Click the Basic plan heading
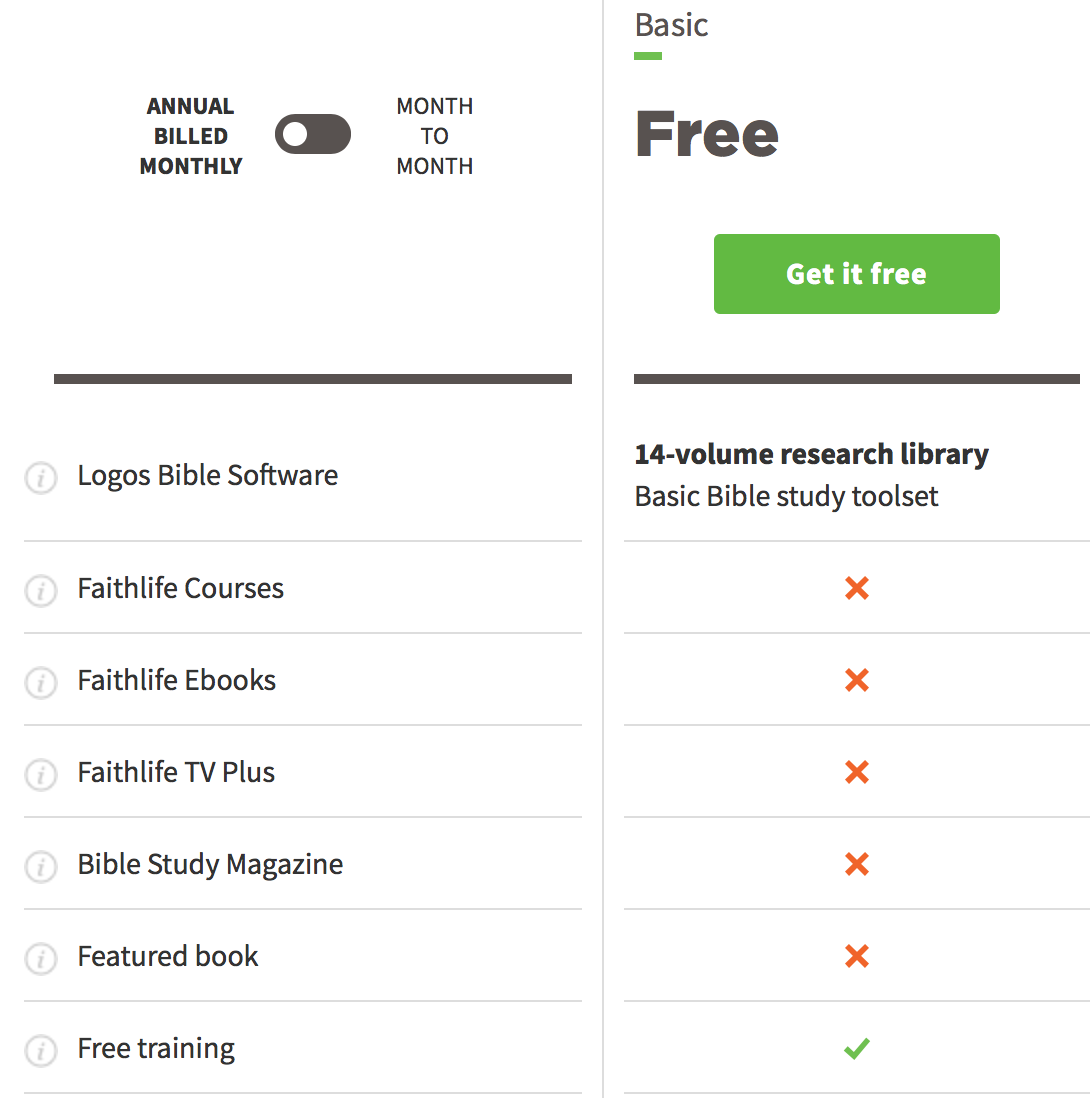This screenshot has height=1098, width=1090. tap(671, 25)
